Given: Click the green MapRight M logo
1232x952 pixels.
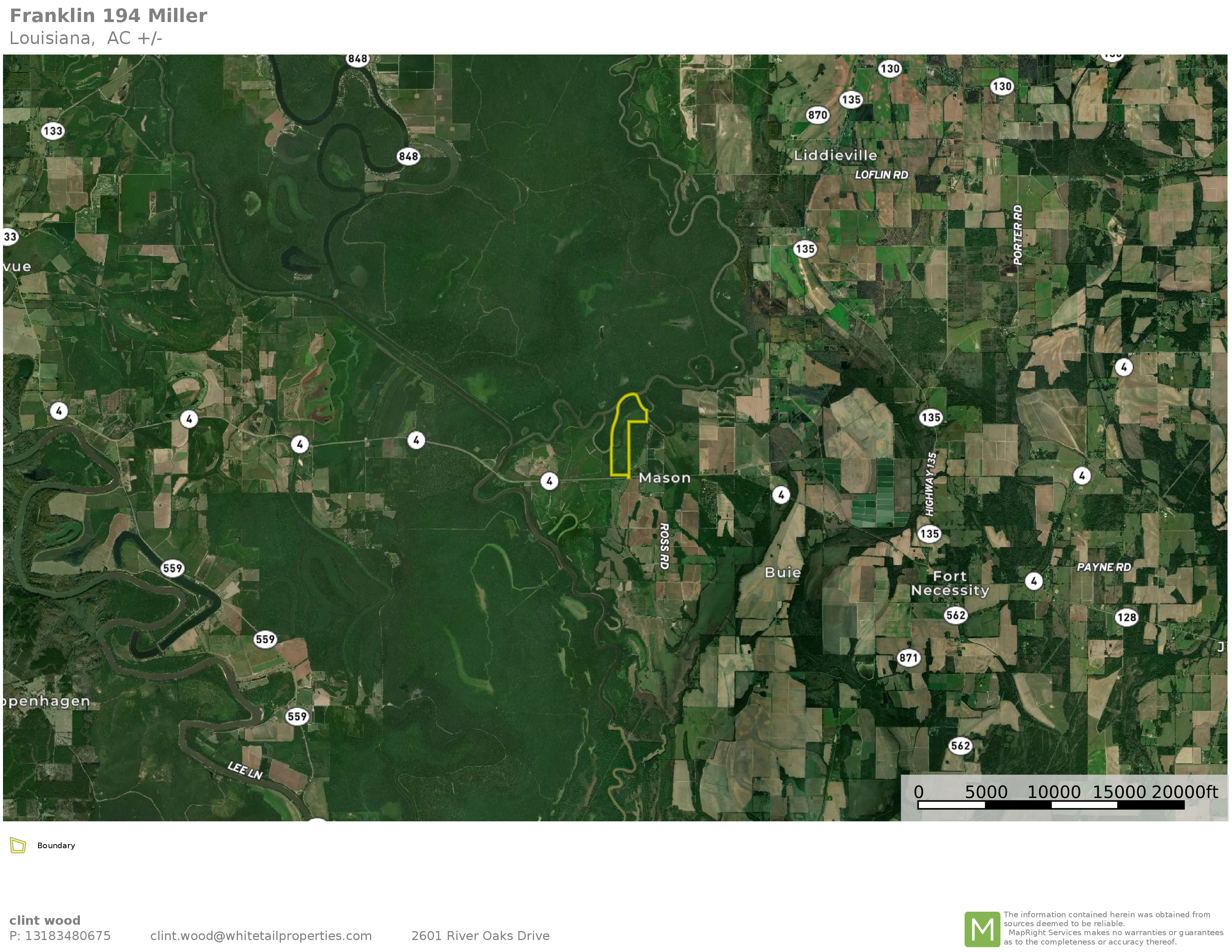Looking at the screenshot, I should 982,929.
